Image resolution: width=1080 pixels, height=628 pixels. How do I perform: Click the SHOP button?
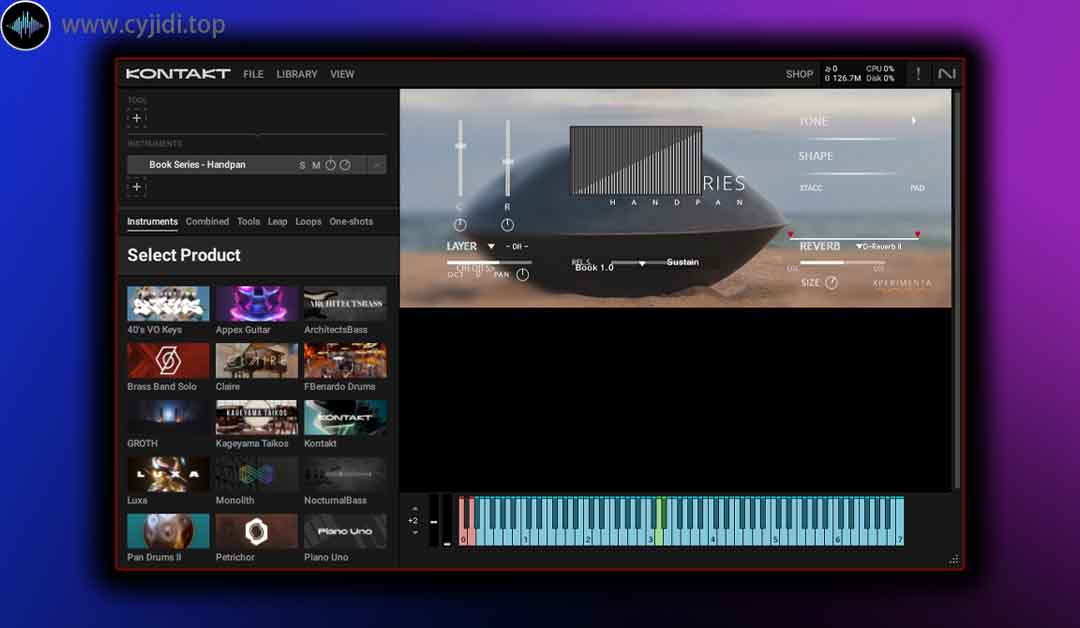pyautogui.click(x=799, y=74)
